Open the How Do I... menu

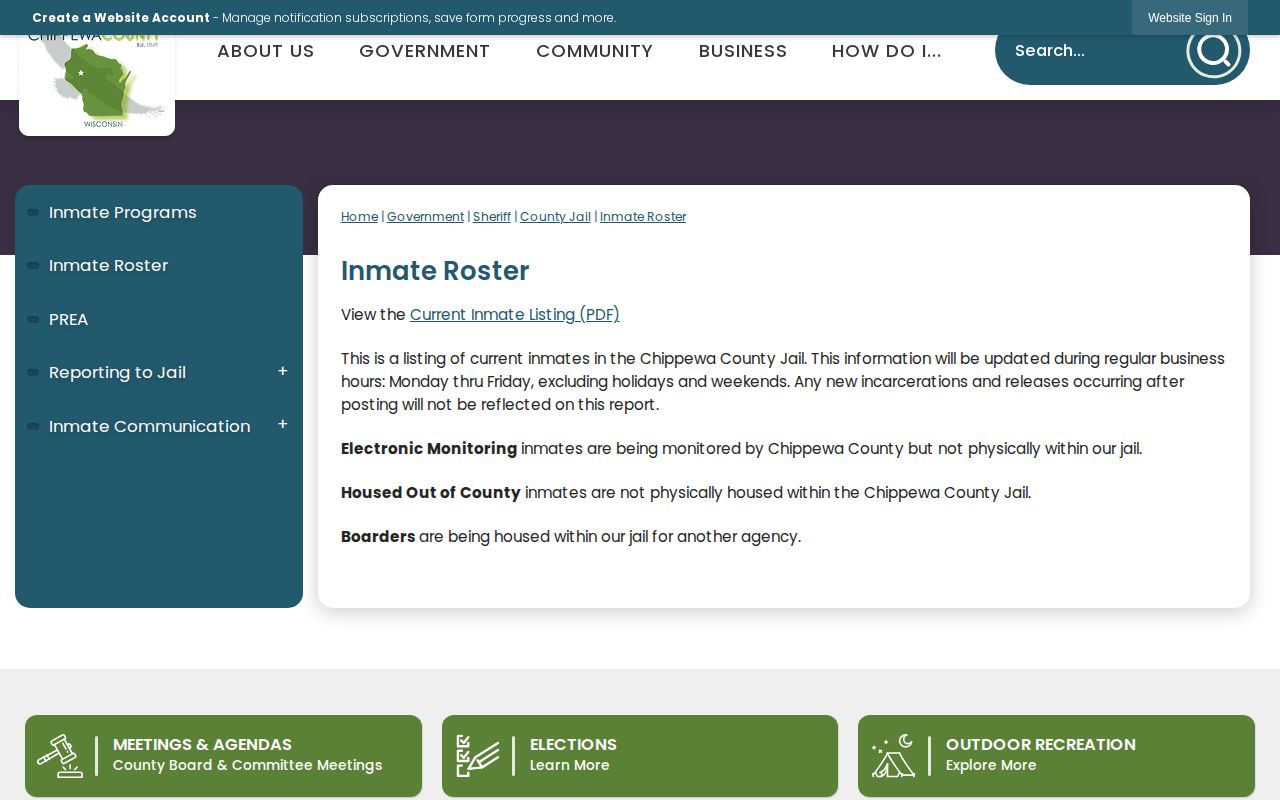coord(887,51)
